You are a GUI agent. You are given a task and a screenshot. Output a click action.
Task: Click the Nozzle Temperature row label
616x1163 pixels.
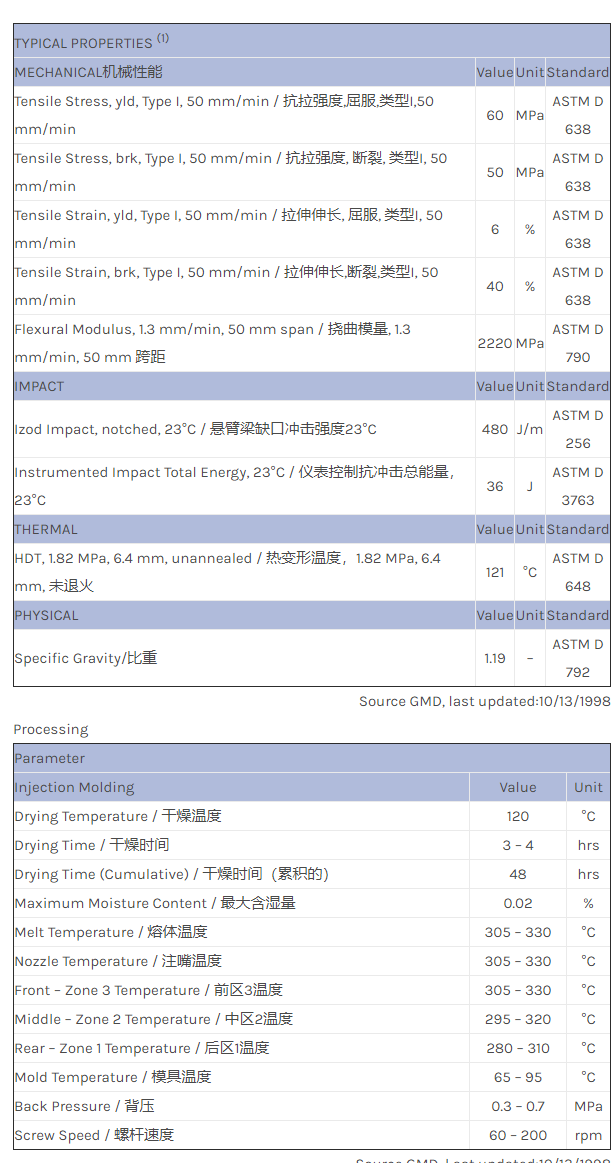click(x=118, y=961)
